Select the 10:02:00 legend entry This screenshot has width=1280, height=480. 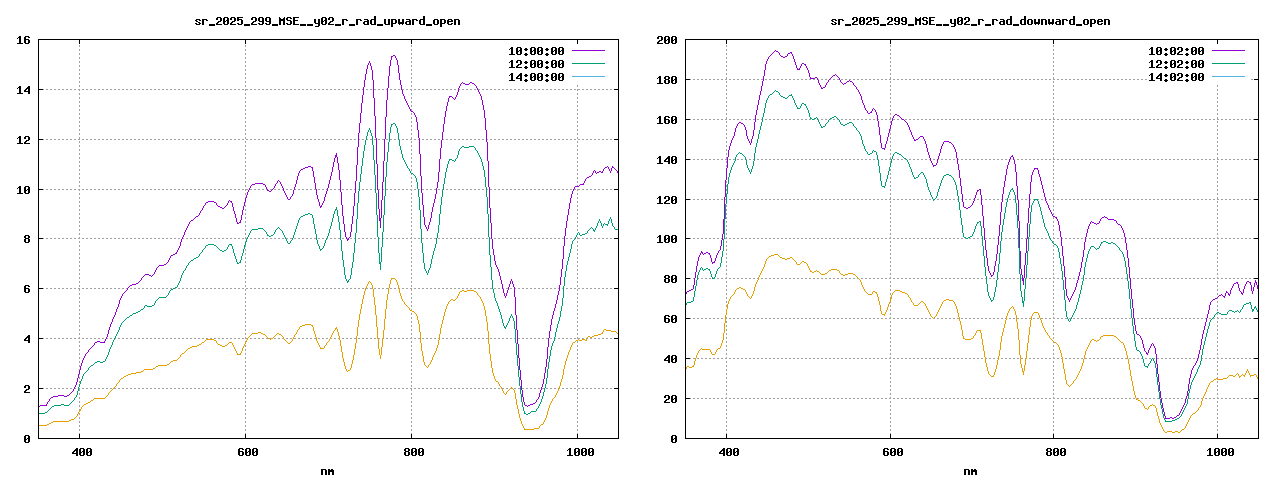(1175, 50)
